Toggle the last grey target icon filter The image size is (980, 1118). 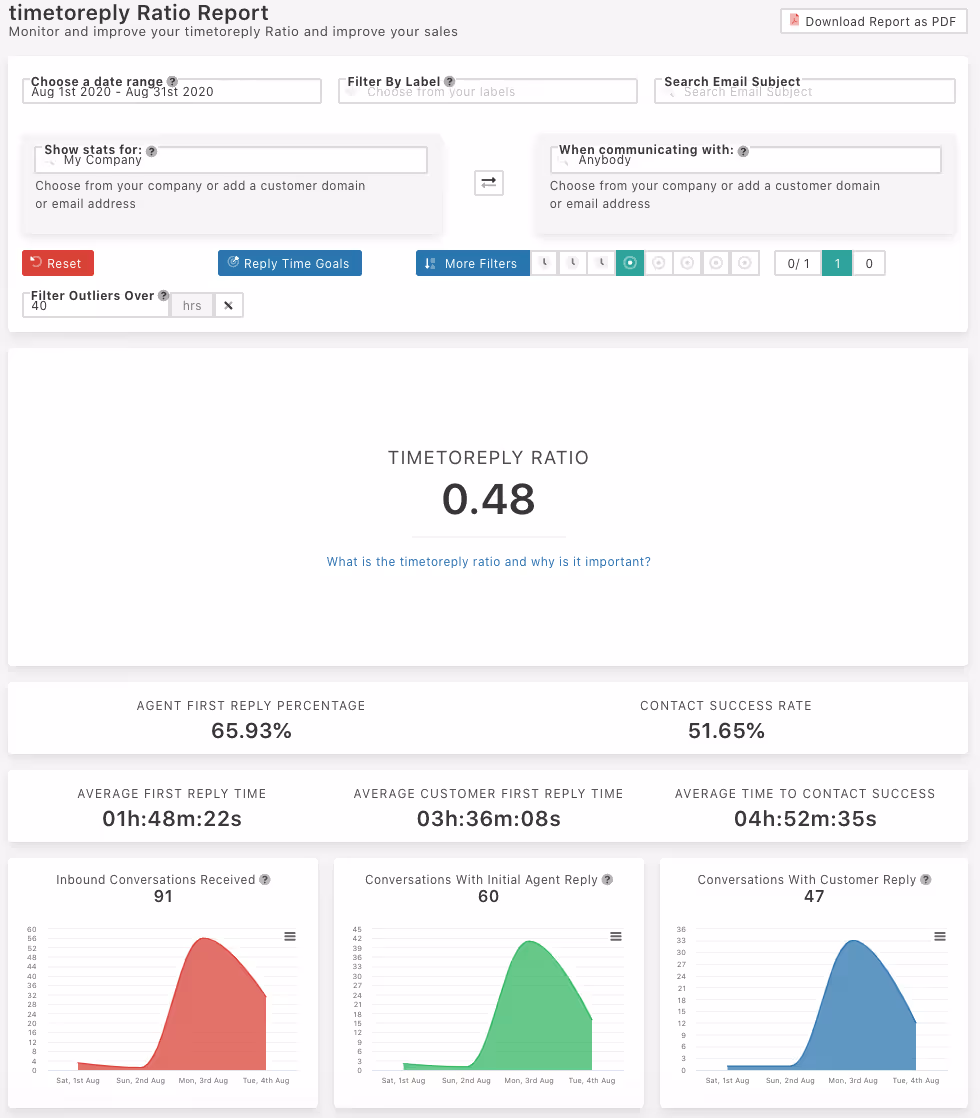(745, 263)
